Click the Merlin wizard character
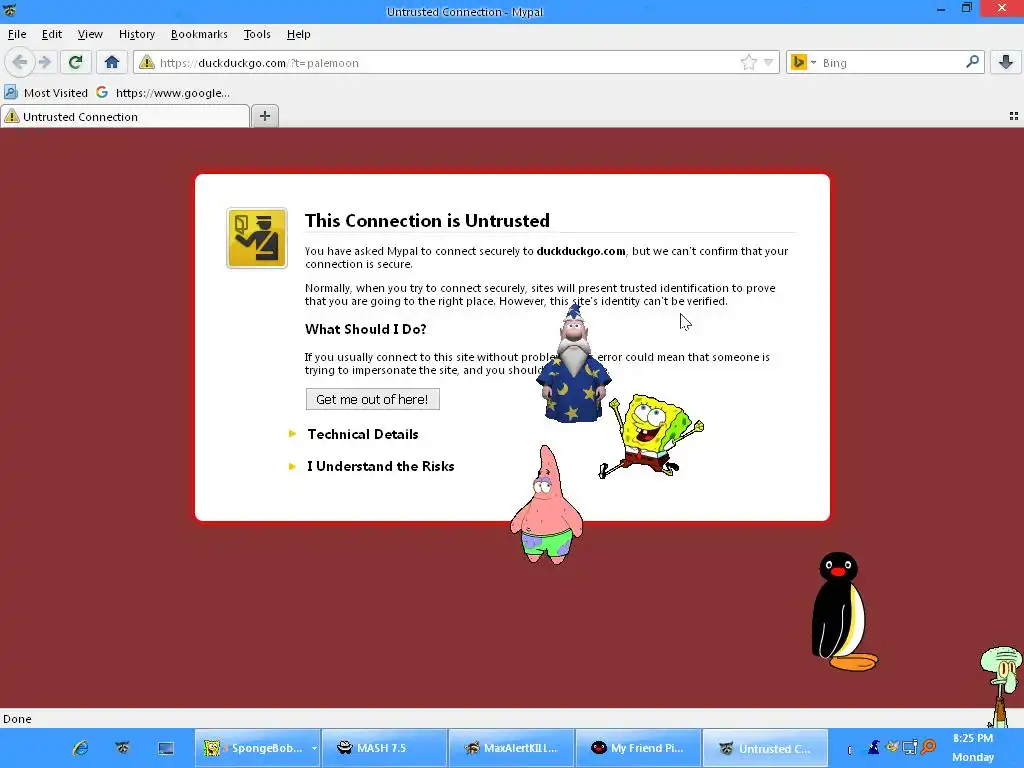Viewport: 1024px width, 768px height. [573, 366]
